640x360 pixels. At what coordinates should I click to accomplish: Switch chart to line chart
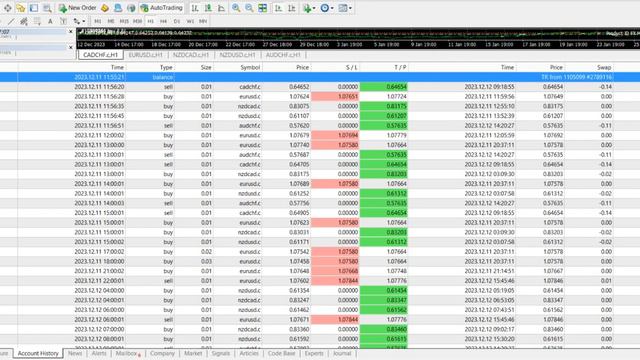(x=221, y=8)
